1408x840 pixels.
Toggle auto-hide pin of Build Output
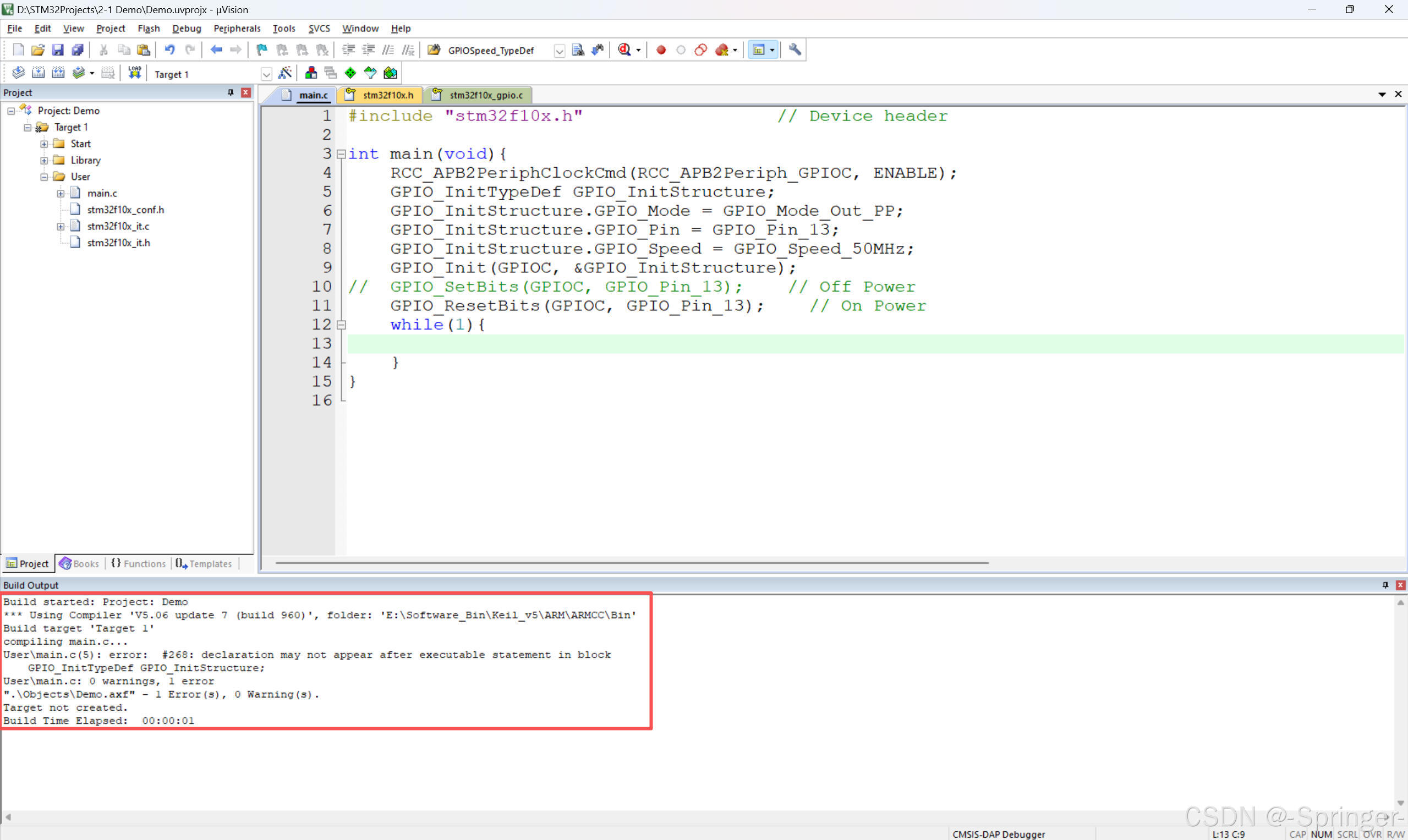1385,585
